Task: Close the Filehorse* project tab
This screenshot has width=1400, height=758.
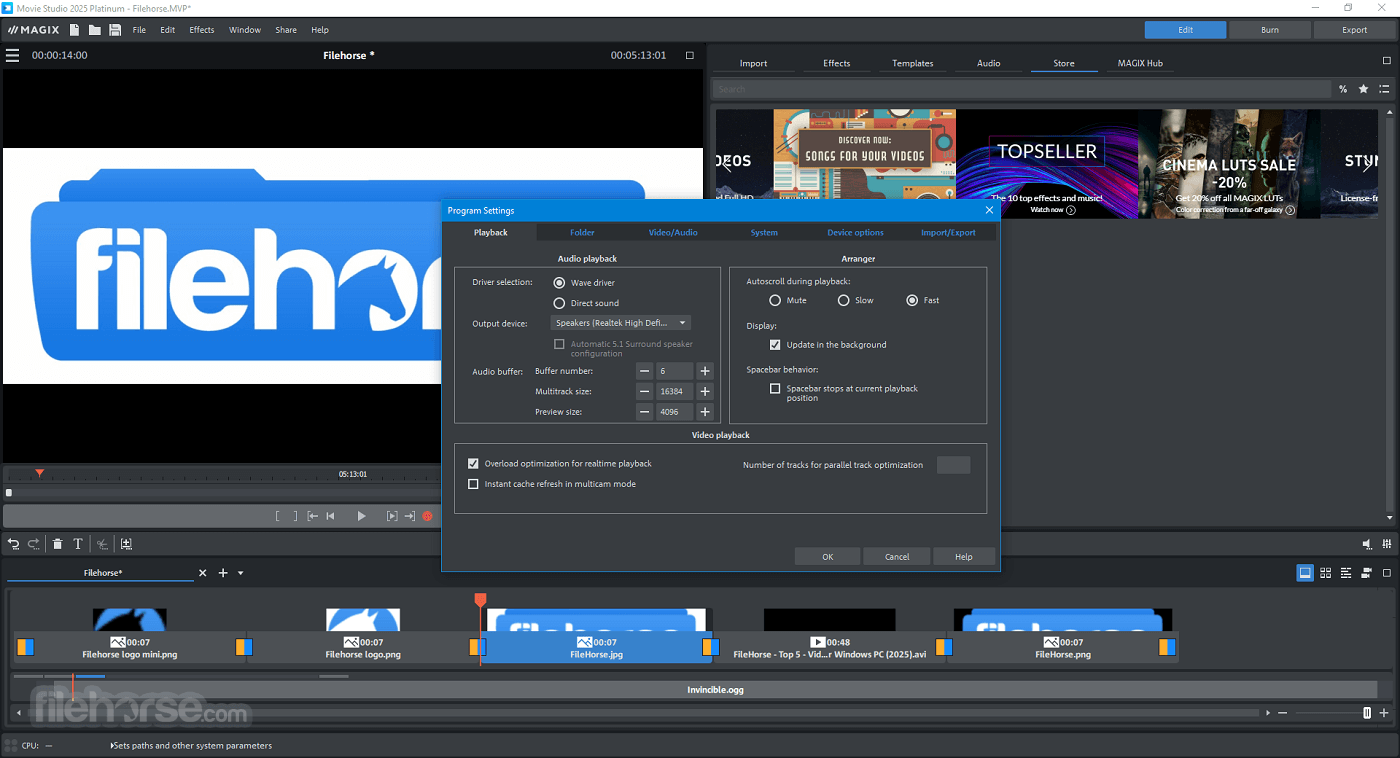Action: coord(202,573)
